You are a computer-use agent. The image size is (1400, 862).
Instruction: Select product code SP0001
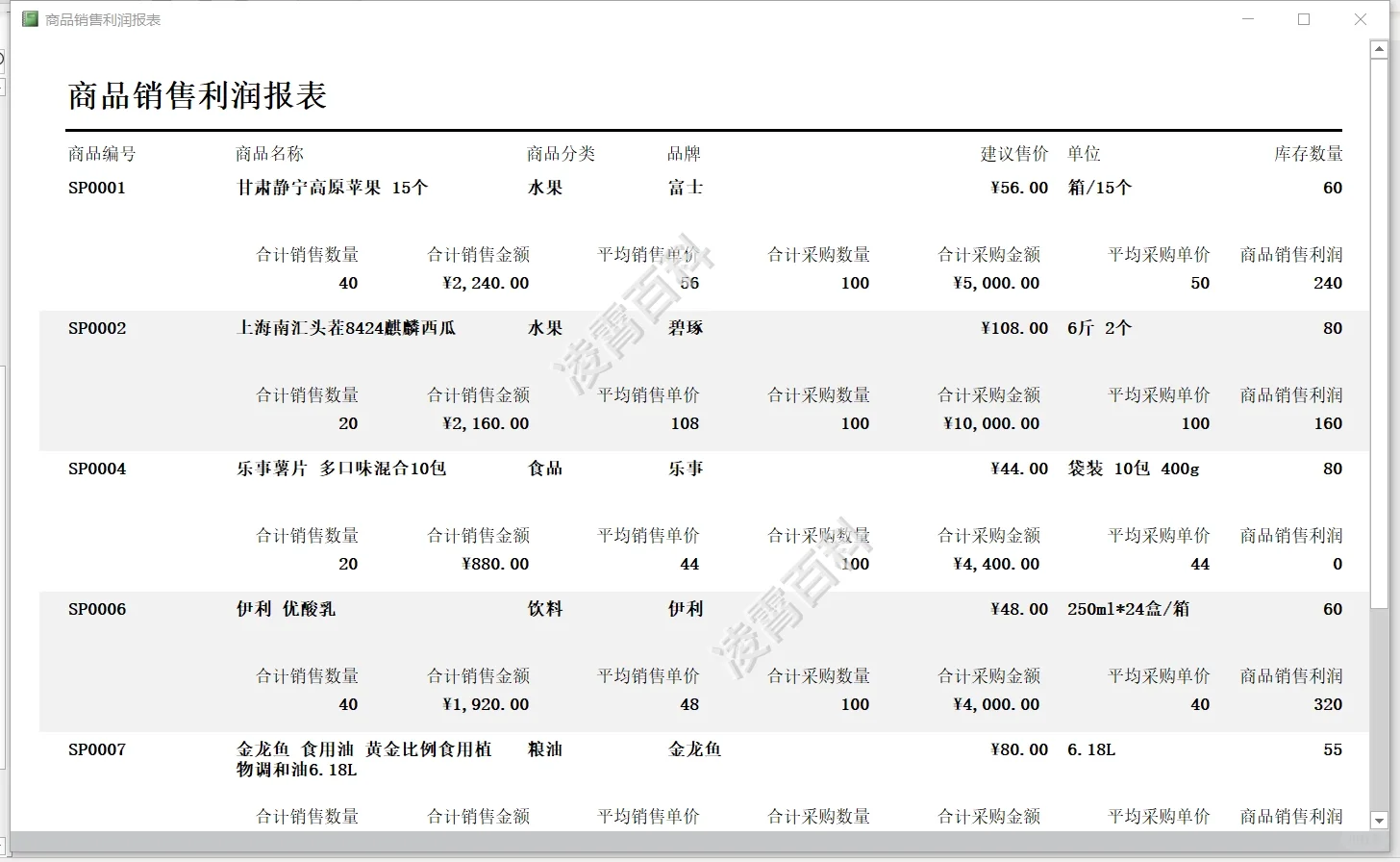[x=96, y=188]
